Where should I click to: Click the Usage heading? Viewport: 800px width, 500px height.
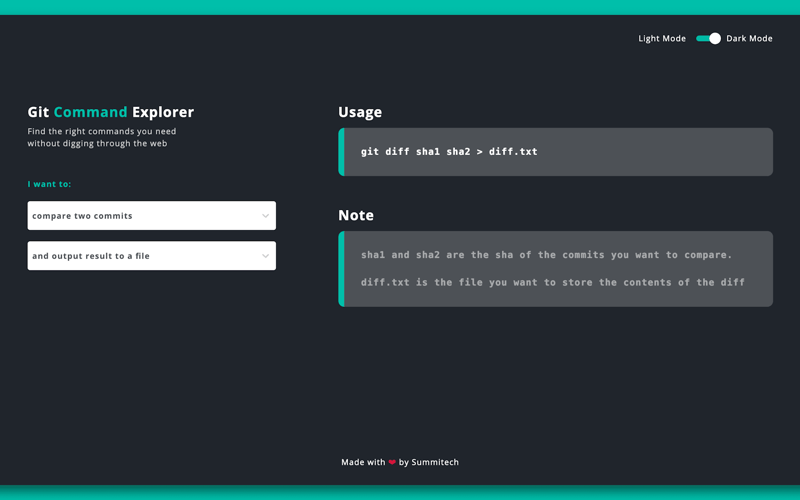pyautogui.click(x=360, y=112)
